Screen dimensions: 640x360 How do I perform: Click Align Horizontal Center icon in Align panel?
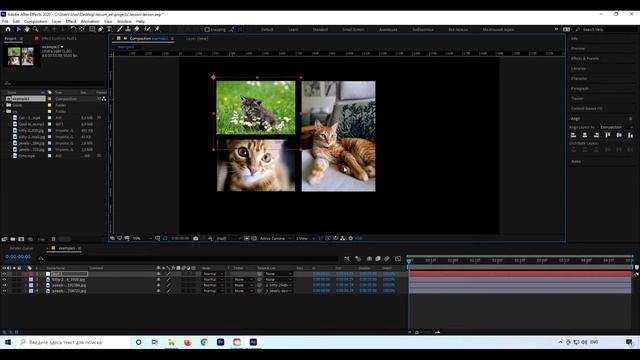coord(585,135)
